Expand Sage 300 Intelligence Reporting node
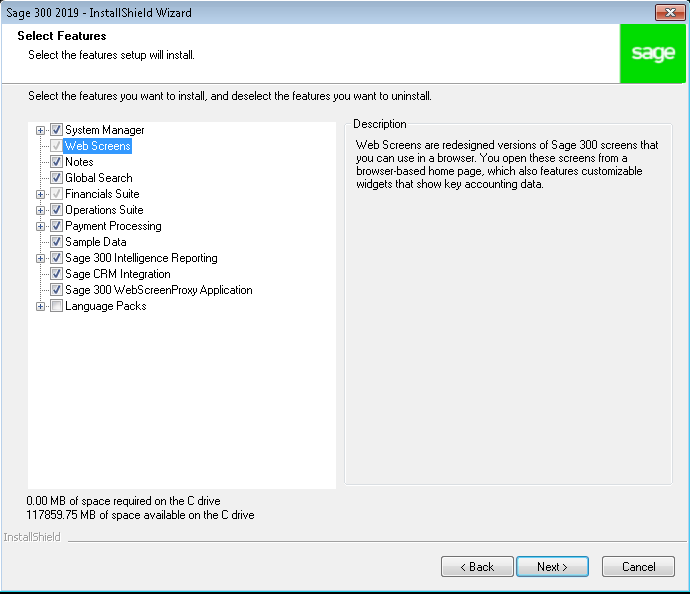Screen dimensions: 690x594 (40, 258)
